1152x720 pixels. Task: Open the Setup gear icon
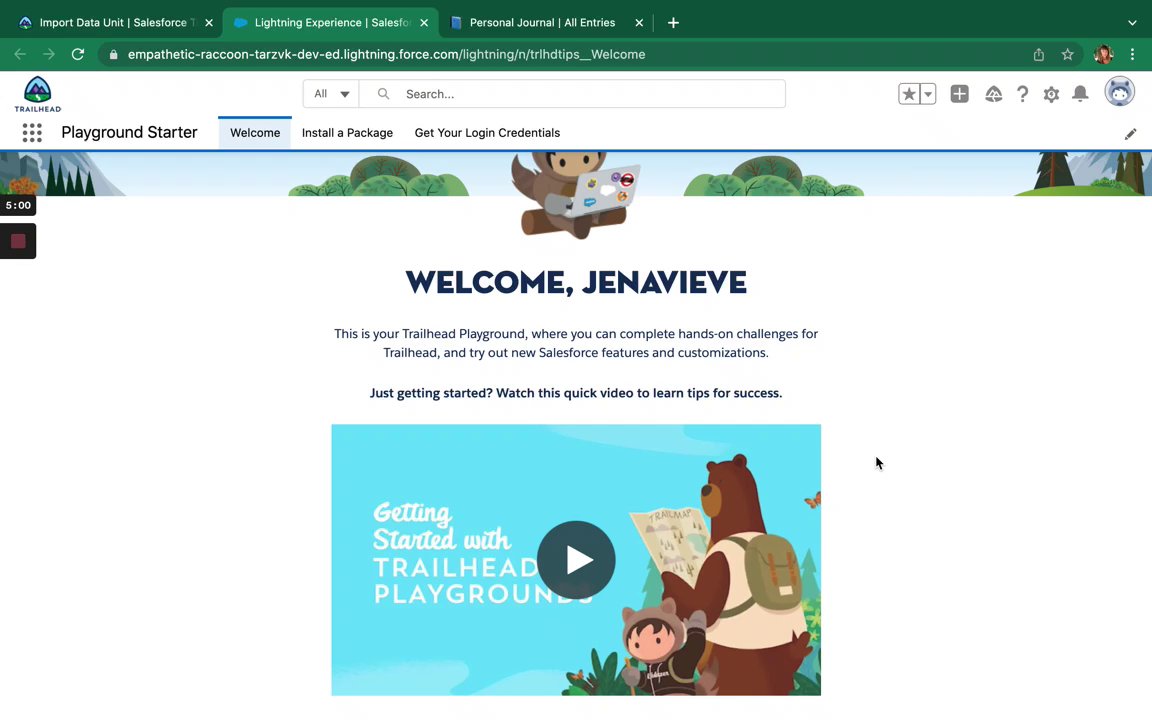pyautogui.click(x=1051, y=94)
